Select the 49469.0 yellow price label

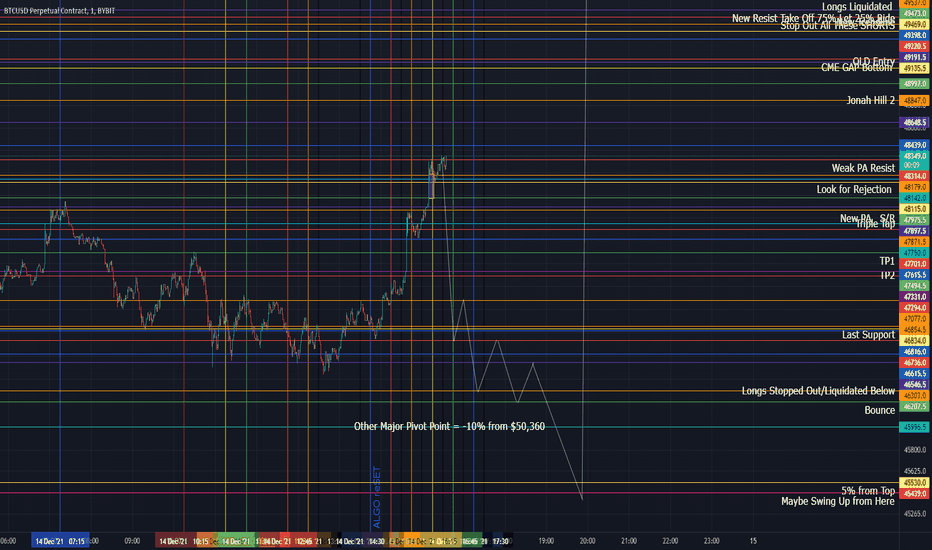pos(914,24)
